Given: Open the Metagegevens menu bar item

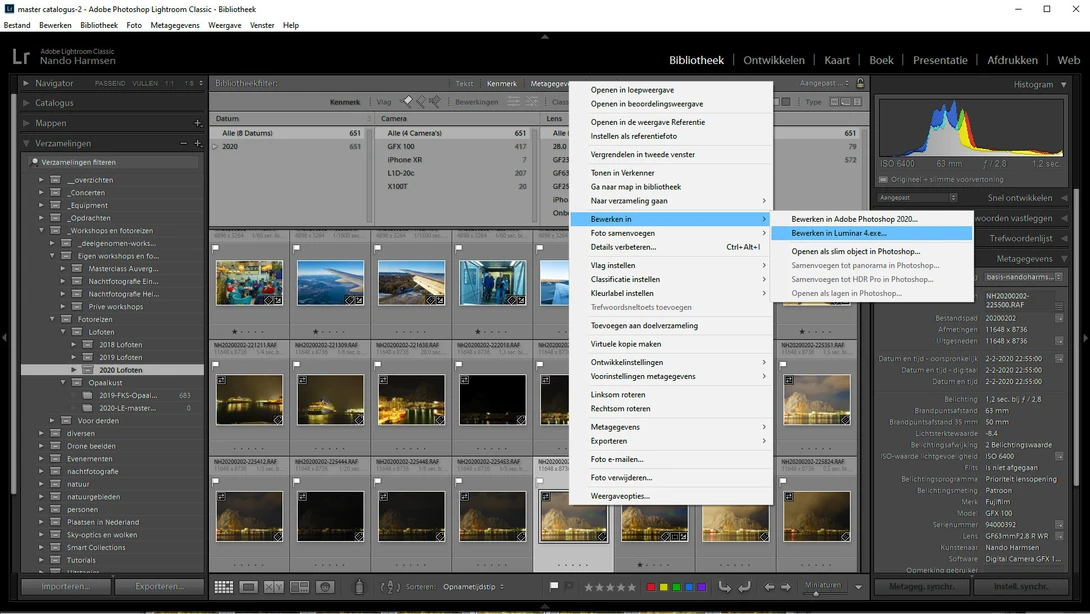Looking at the screenshot, I should click(174, 25).
